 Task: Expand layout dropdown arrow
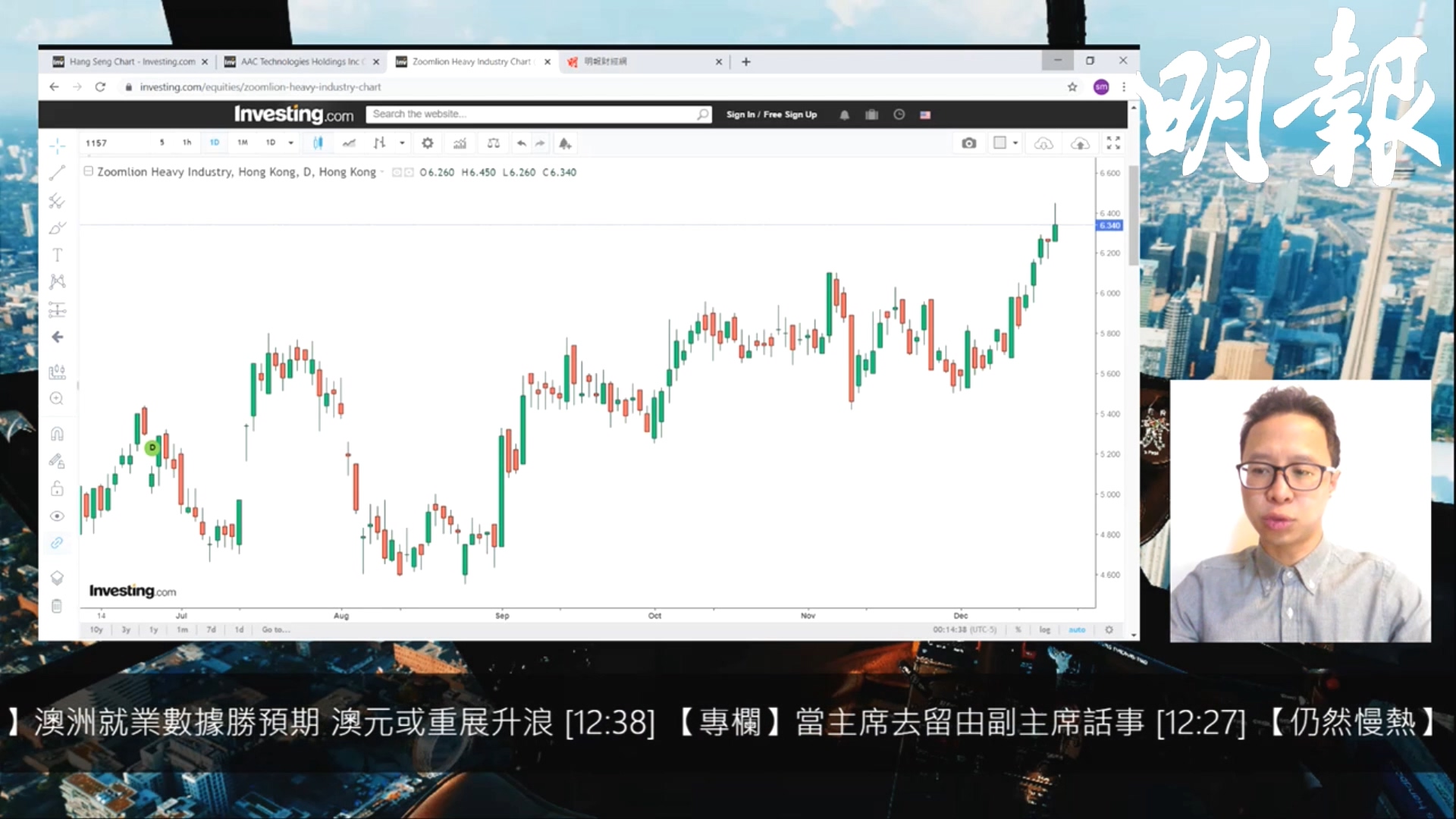[x=1015, y=143]
